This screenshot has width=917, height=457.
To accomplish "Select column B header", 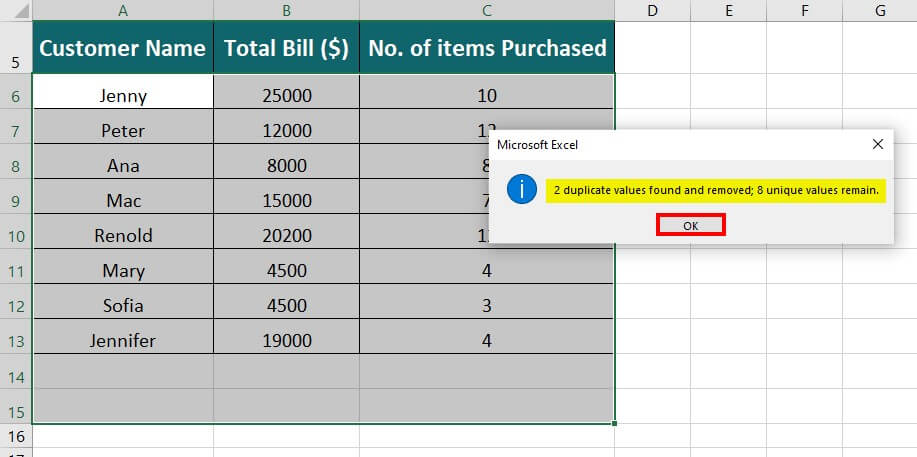I will point(287,10).
